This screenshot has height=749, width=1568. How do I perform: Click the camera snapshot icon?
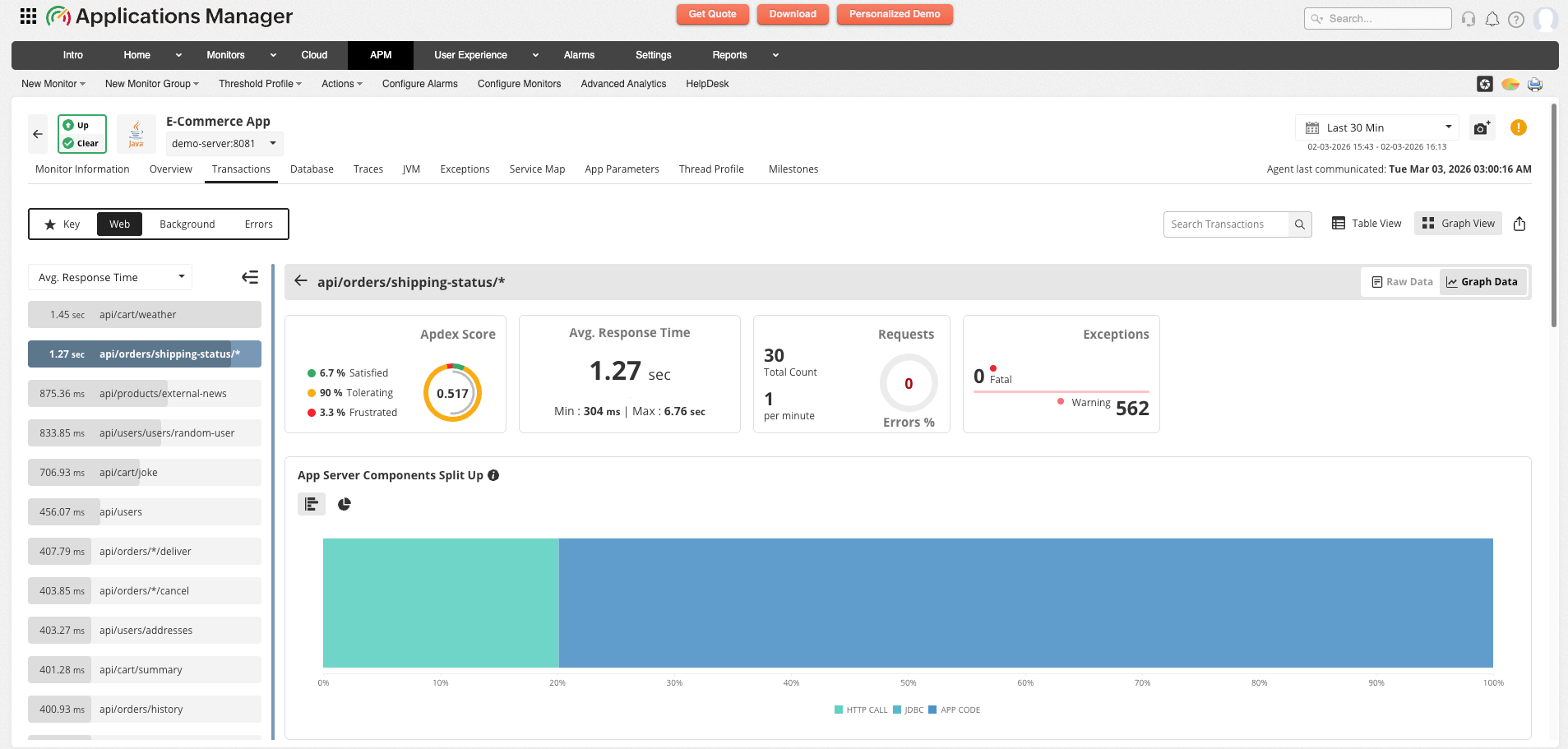(x=1482, y=128)
